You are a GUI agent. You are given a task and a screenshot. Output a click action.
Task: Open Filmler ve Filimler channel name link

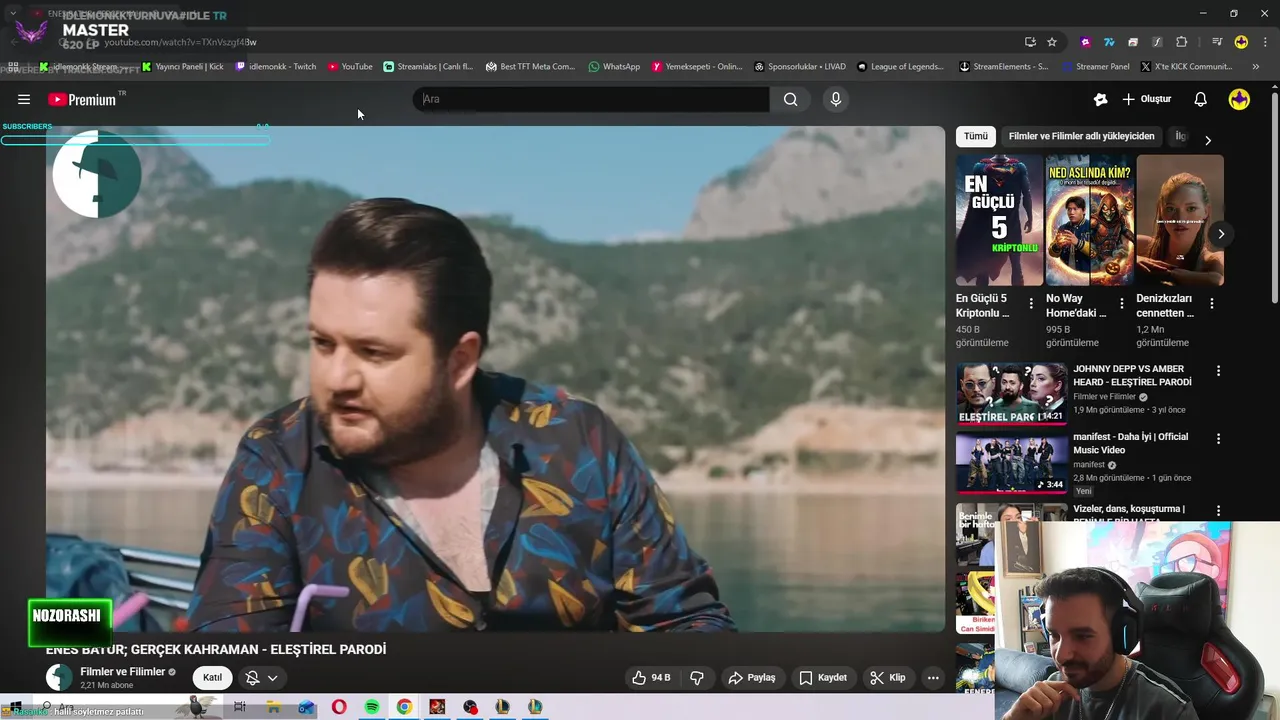point(122,672)
